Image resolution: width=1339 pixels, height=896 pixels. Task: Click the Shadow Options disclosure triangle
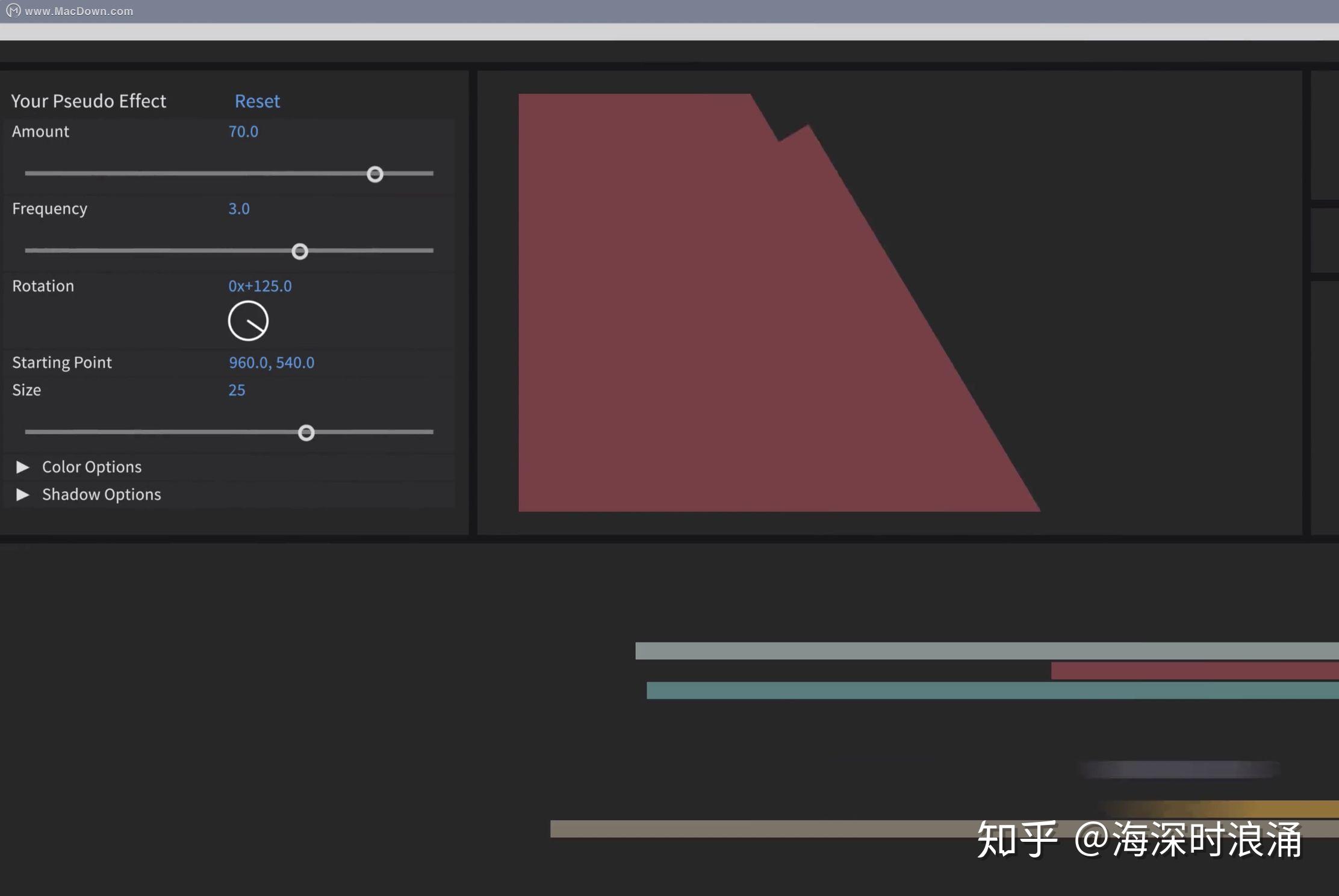[23, 494]
